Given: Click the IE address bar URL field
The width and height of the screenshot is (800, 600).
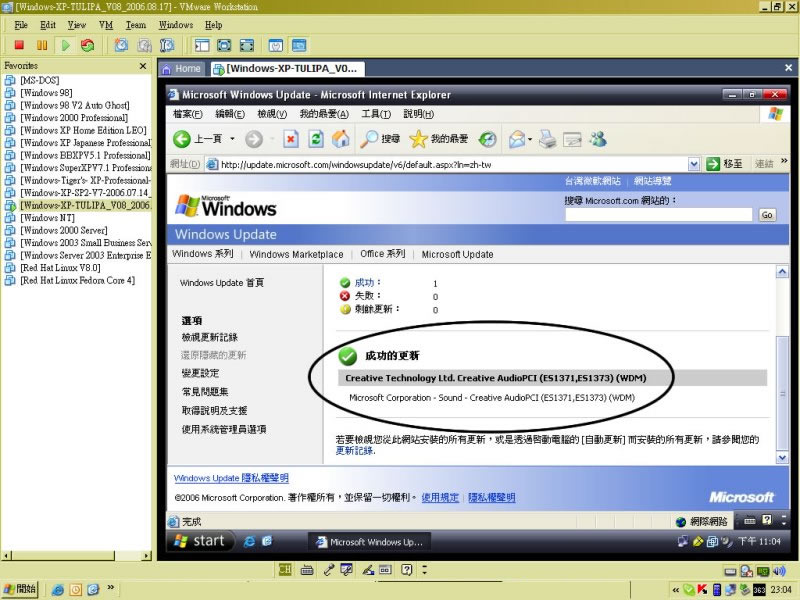Looking at the screenshot, I should [446, 164].
